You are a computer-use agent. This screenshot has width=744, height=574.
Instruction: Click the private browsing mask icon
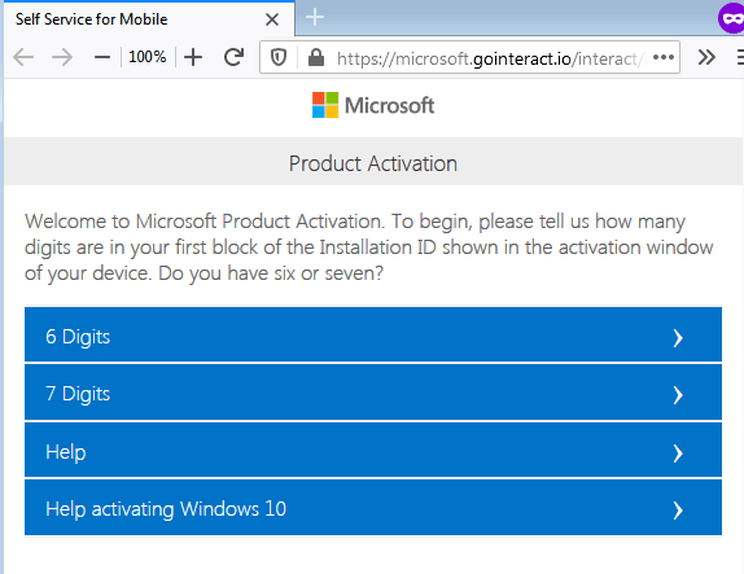732,19
